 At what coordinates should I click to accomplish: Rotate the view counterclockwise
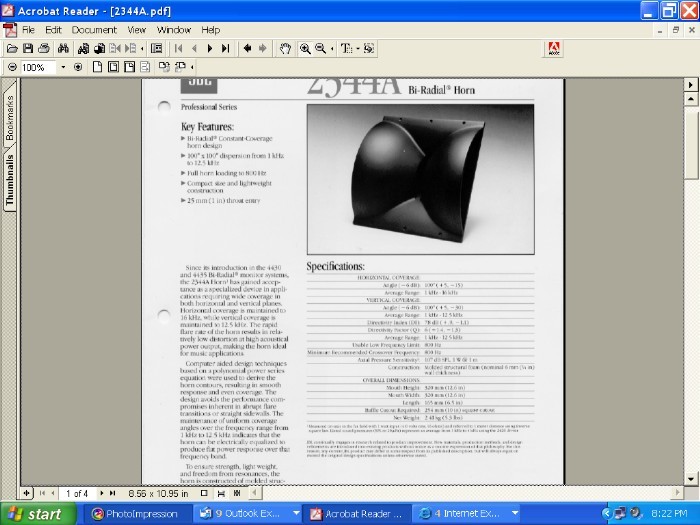coord(180,67)
